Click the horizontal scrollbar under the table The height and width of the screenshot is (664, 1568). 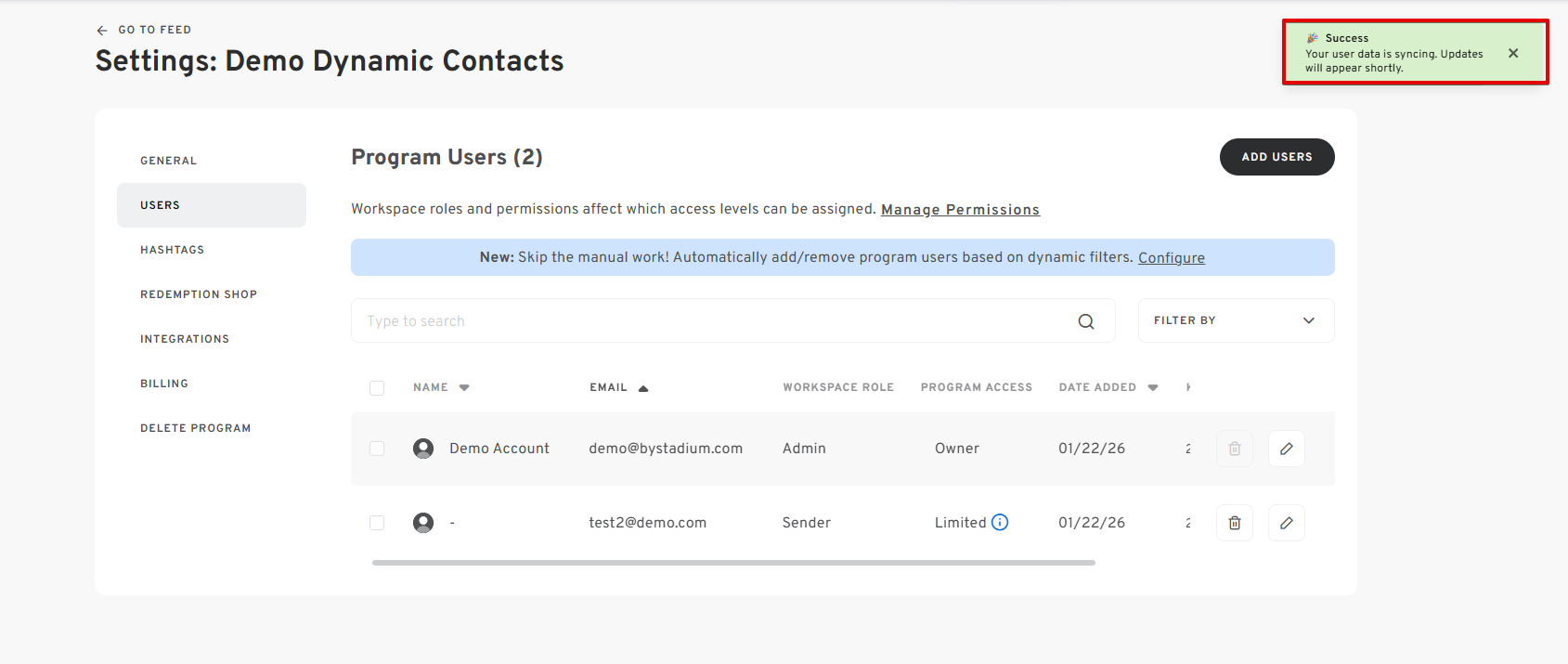733,563
